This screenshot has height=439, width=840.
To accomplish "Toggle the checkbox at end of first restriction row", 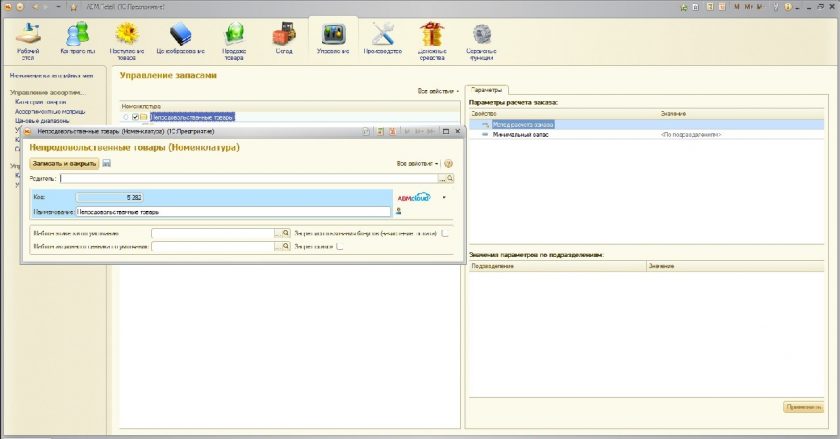I will coord(445,233).
